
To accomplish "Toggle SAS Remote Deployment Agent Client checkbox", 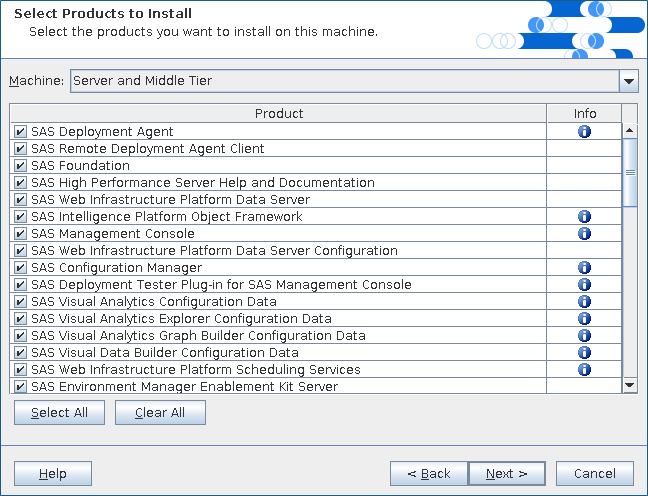I will click(x=20, y=149).
